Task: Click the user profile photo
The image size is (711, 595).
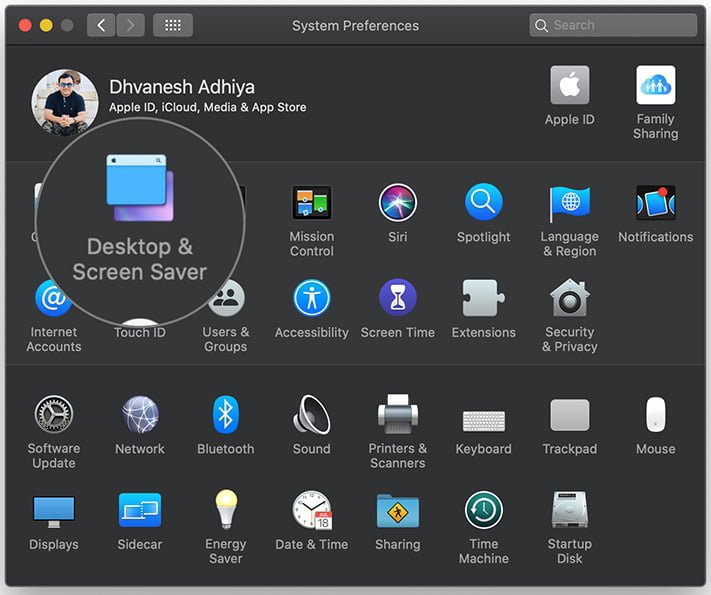Action: [x=64, y=102]
